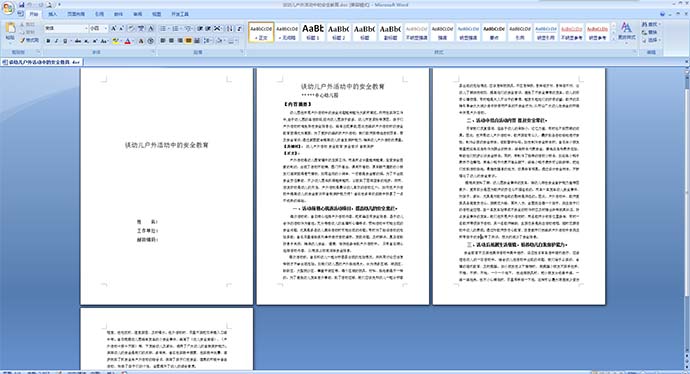Align text to the left
Image resolution: width=690 pixels, height=374 pixels.
(163, 41)
